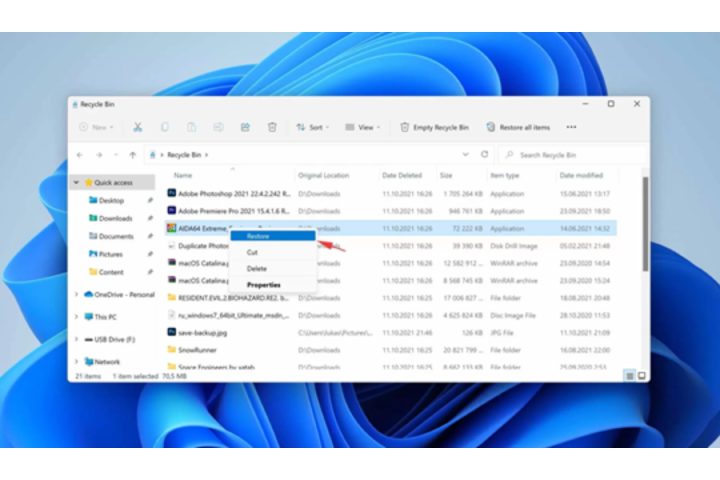Open Desktop in Quick access
720x480 pixels.
coord(111,201)
